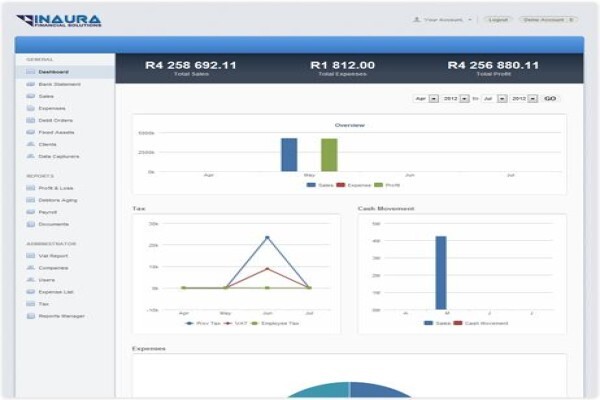This screenshot has height=400, width=600.
Task: Click the blue Sales bar in Overview chart
Action: coord(289,155)
